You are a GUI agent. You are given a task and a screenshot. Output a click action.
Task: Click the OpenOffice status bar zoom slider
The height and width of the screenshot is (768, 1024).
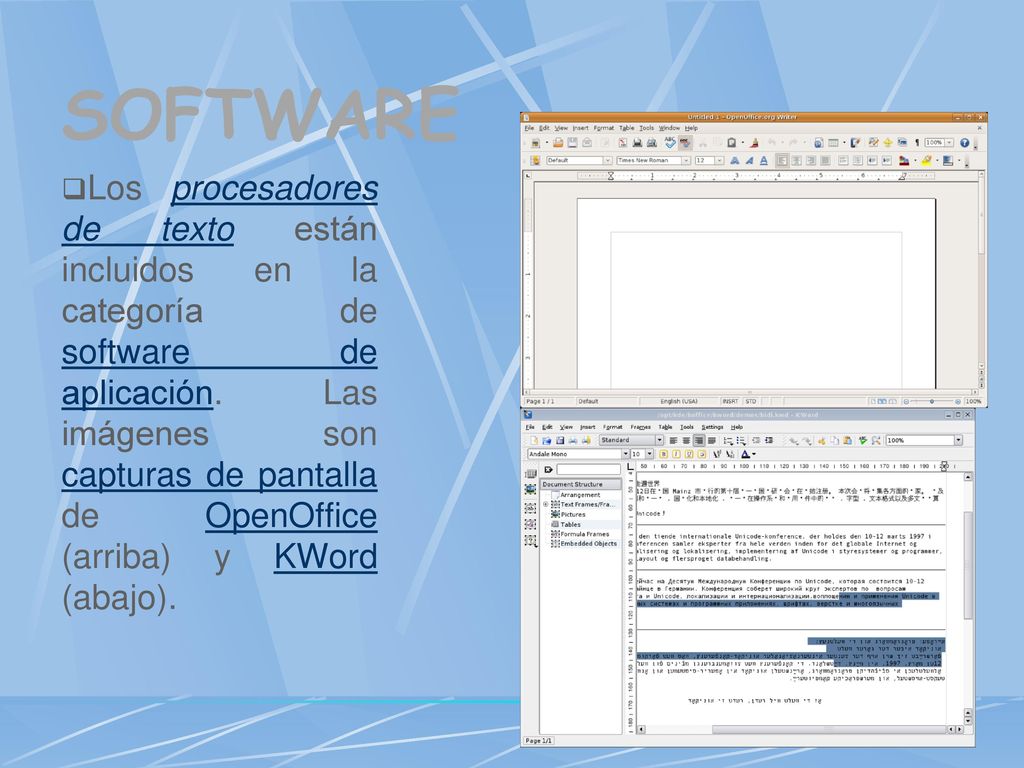(x=932, y=401)
